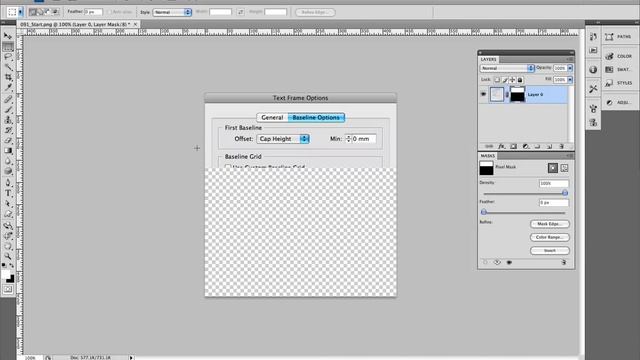Open the Layers panel flyout menu

(569, 59)
